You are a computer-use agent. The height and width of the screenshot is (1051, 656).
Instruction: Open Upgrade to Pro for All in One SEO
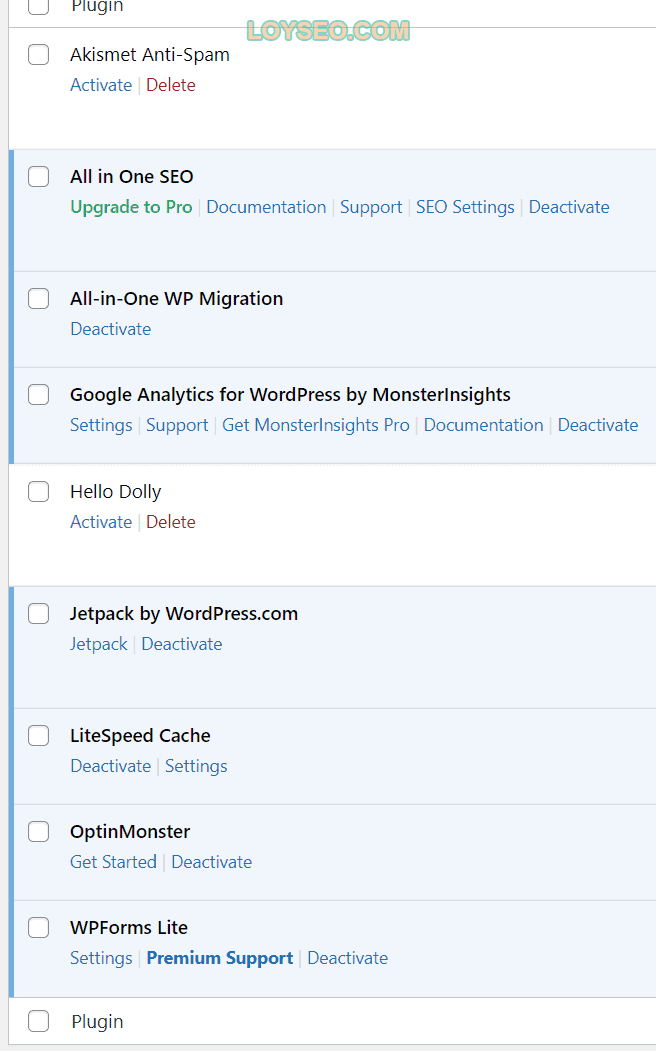point(131,207)
